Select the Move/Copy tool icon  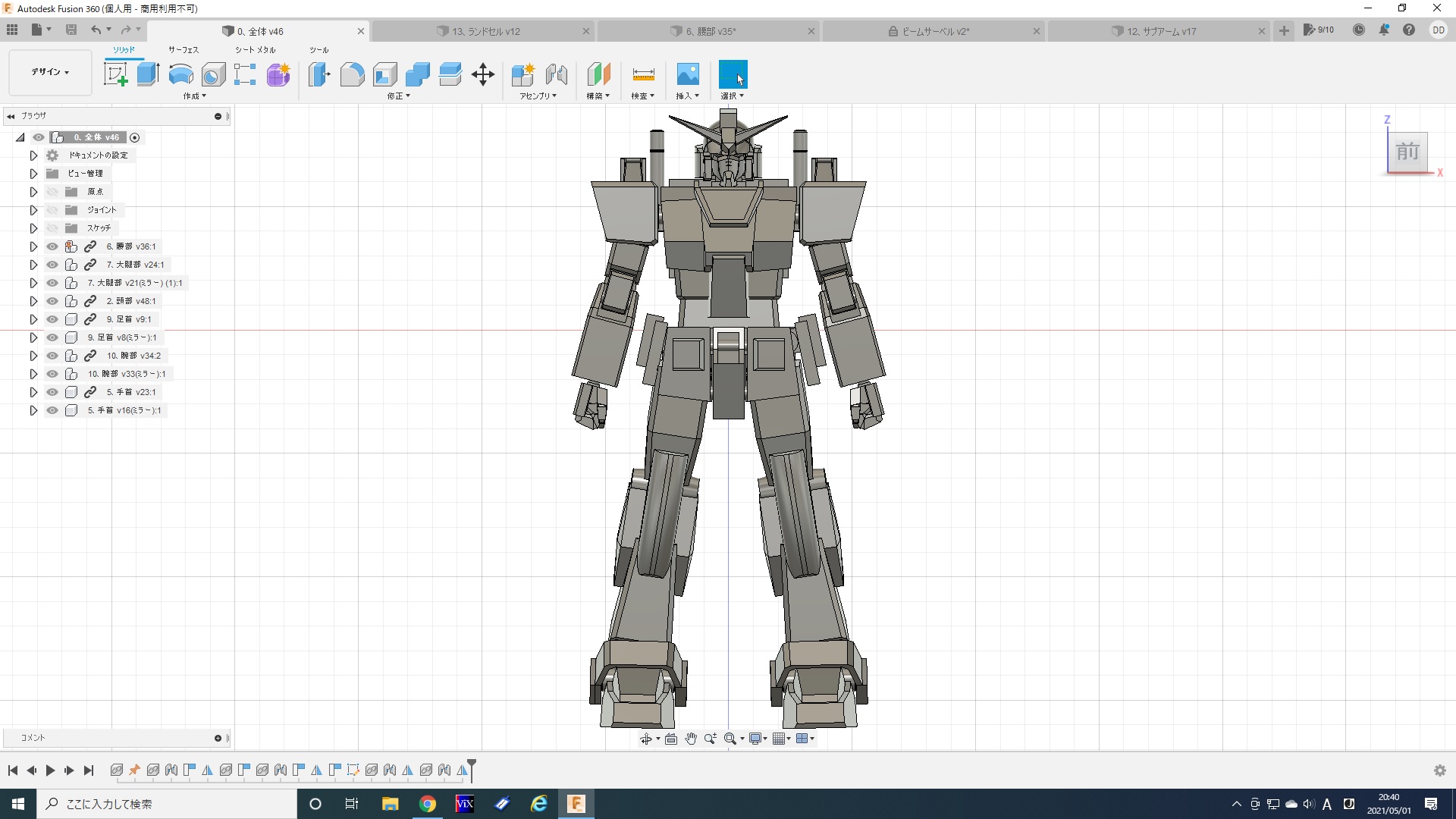pyautogui.click(x=483, y=74)
